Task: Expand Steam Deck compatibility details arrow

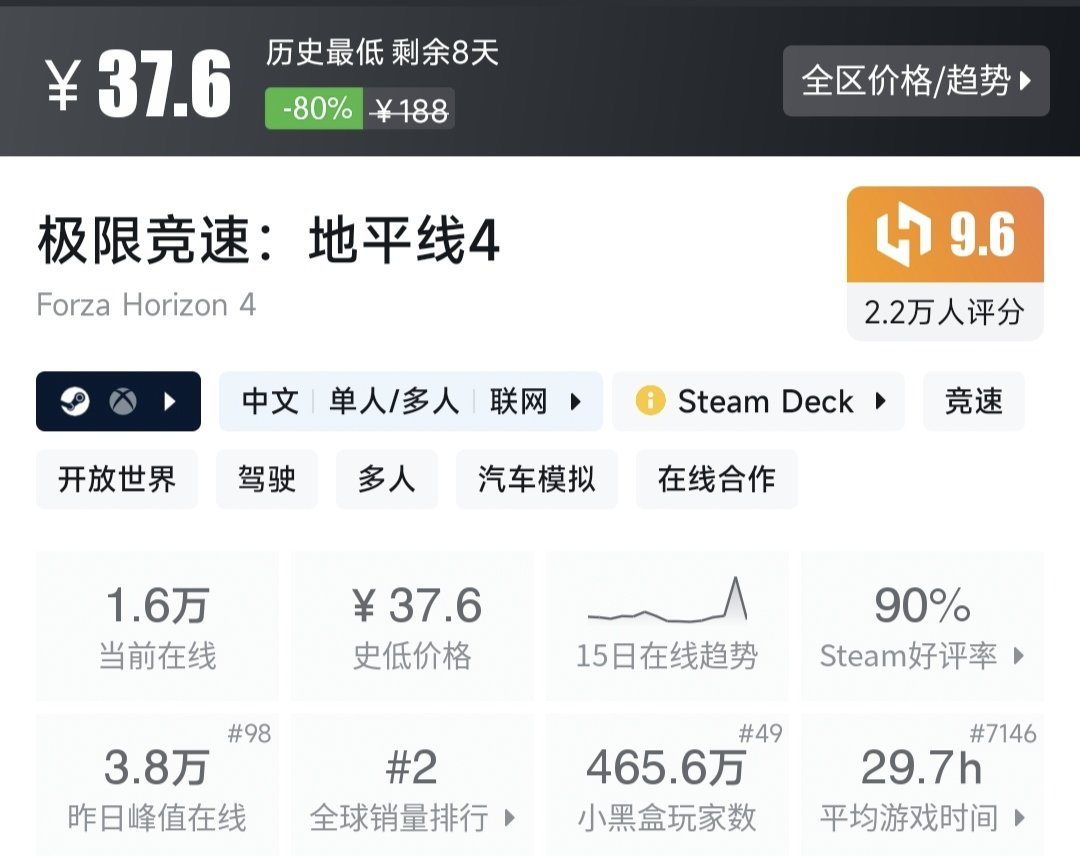Action: coord(880,402)
